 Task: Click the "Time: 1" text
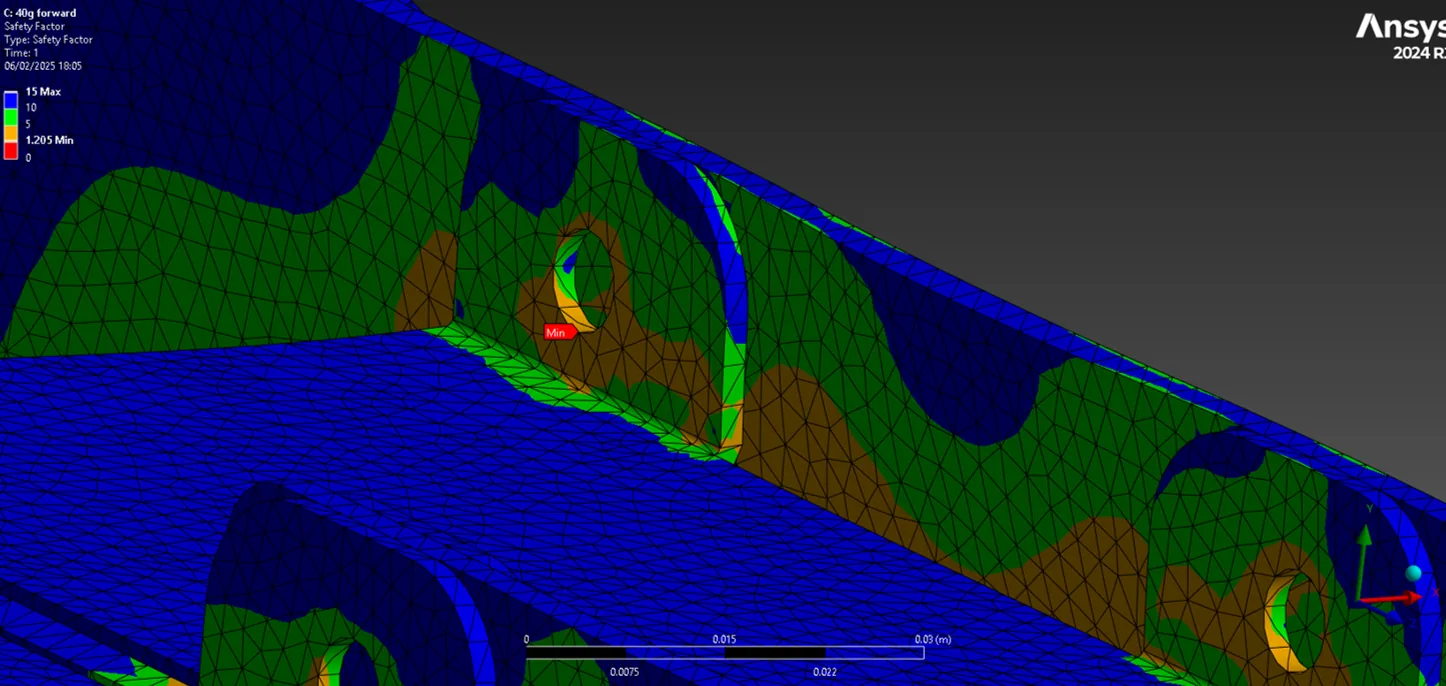(20, 53)
